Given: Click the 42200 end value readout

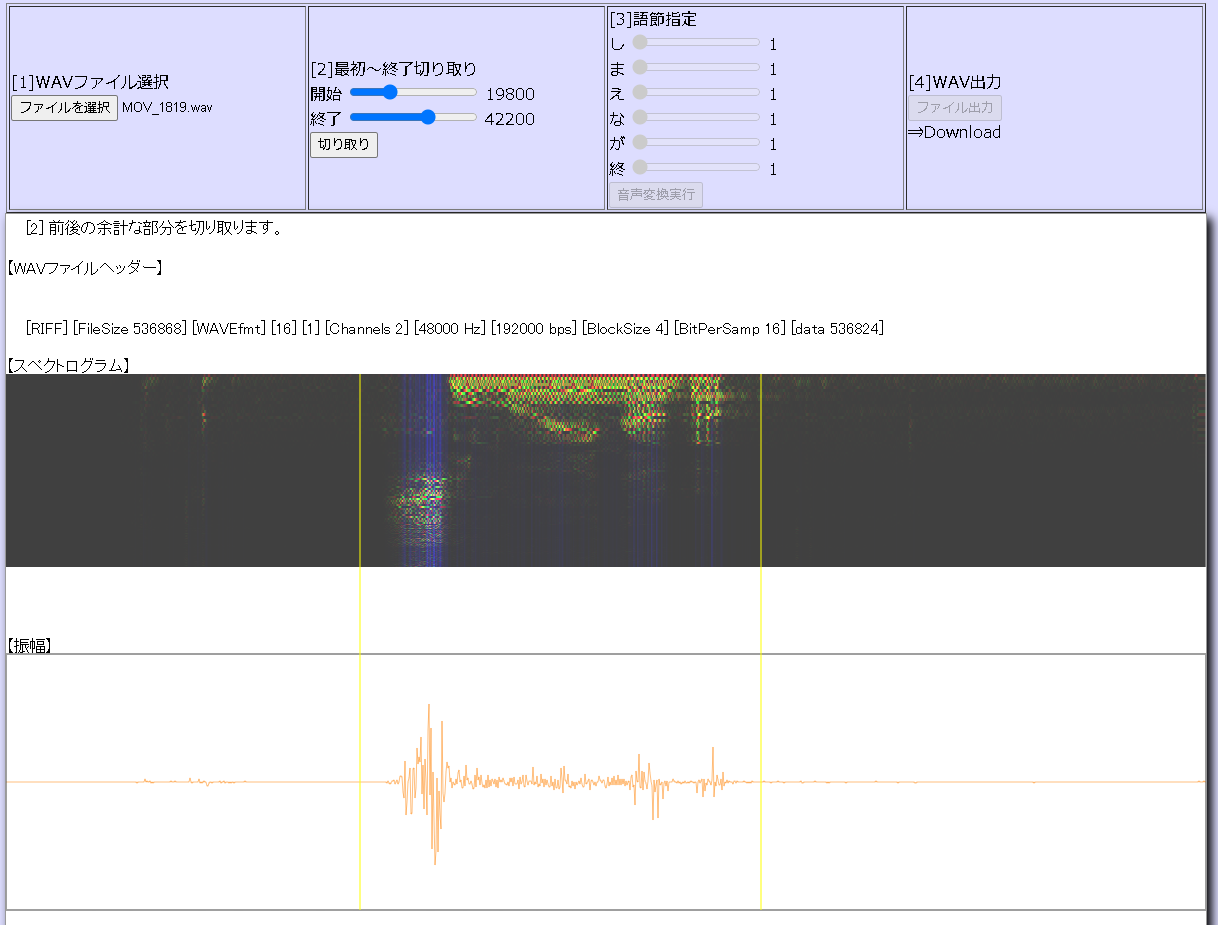Looking at the screenshot, I should [x=510, y=120].
